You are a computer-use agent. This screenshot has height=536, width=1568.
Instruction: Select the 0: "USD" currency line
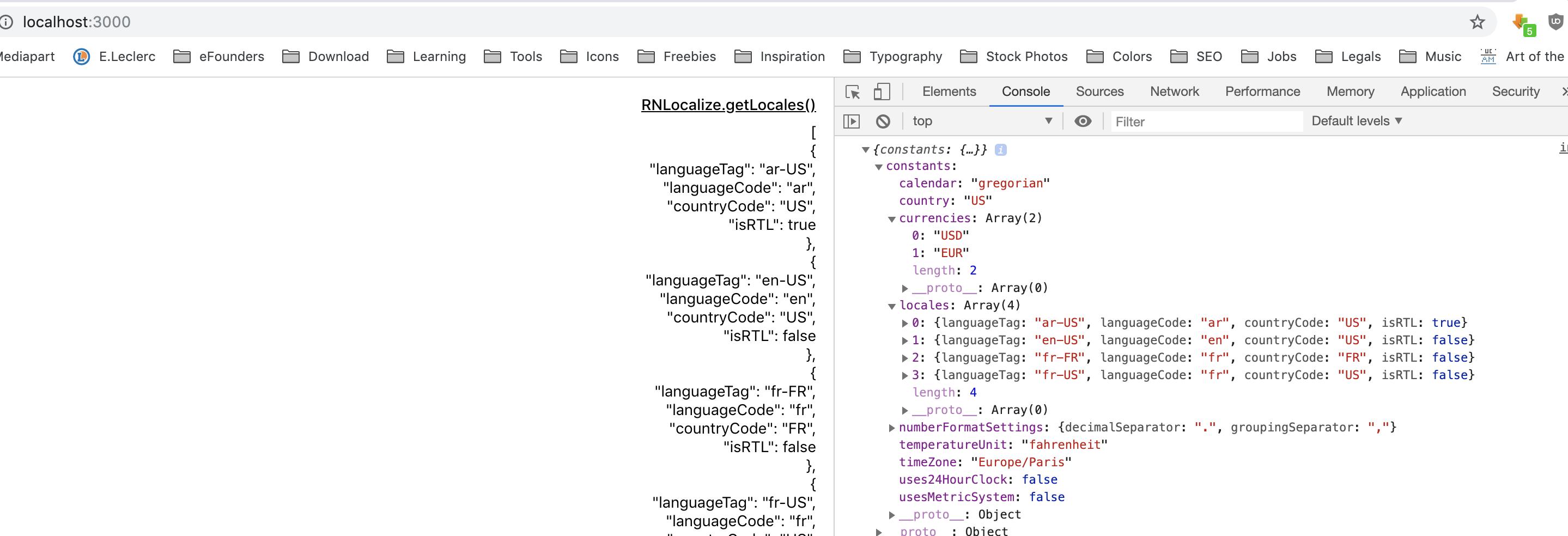pos(940,235)
